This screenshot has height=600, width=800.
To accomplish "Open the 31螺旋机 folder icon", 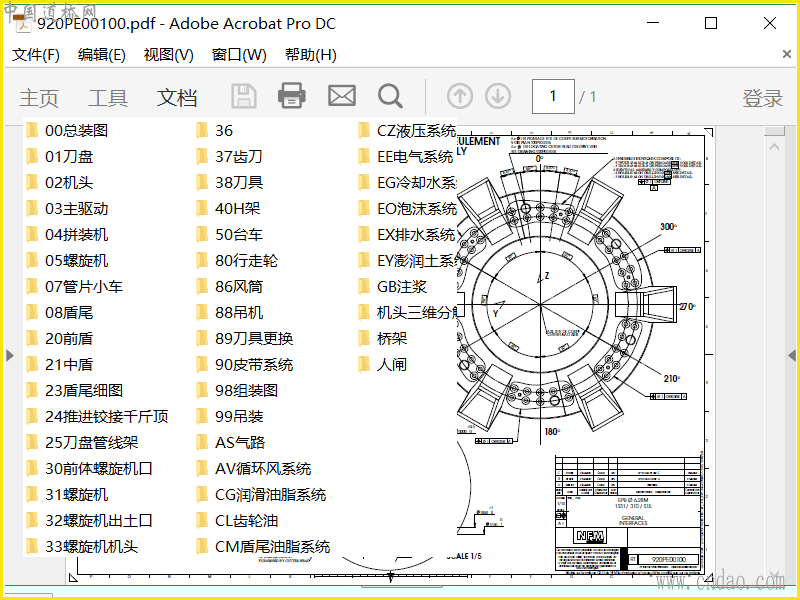I will point(32,495).
